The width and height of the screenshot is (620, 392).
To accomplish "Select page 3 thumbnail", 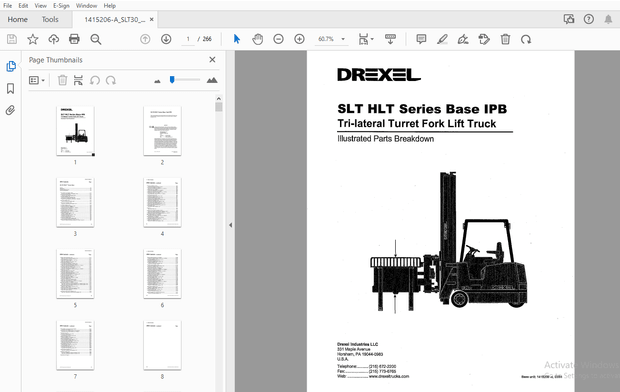I will pyautogui.click(x=75, y=203).
